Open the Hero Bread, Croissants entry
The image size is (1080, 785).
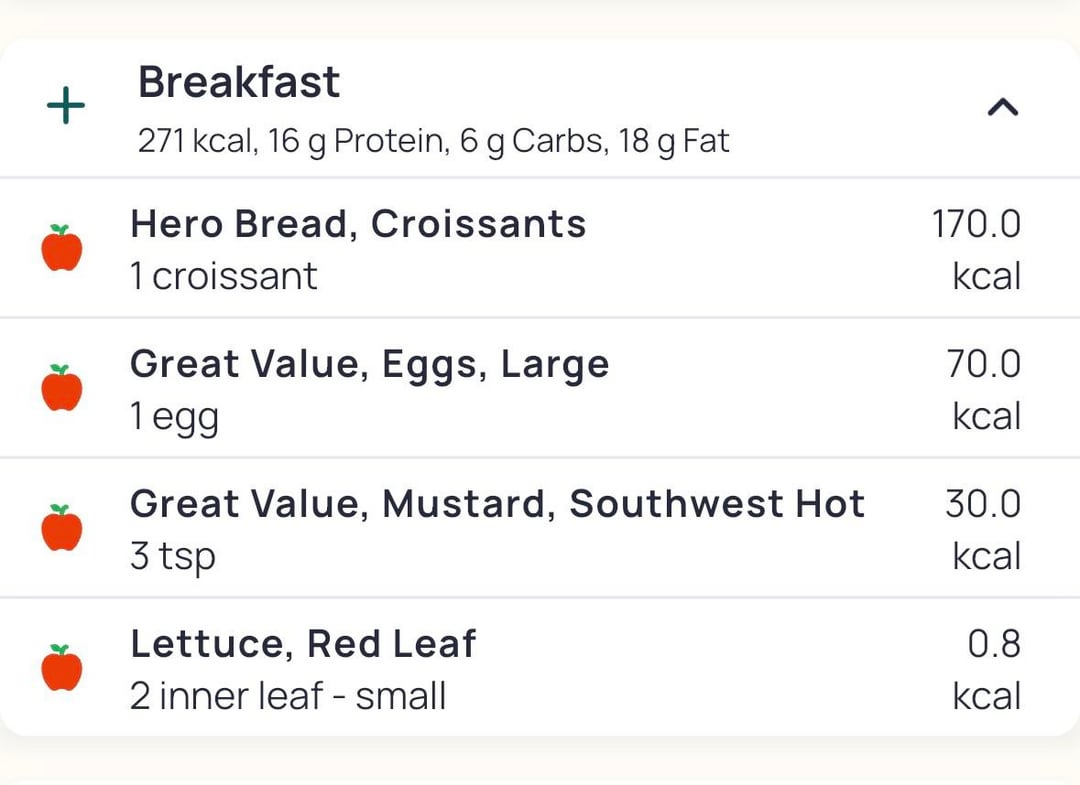(358, 224)
